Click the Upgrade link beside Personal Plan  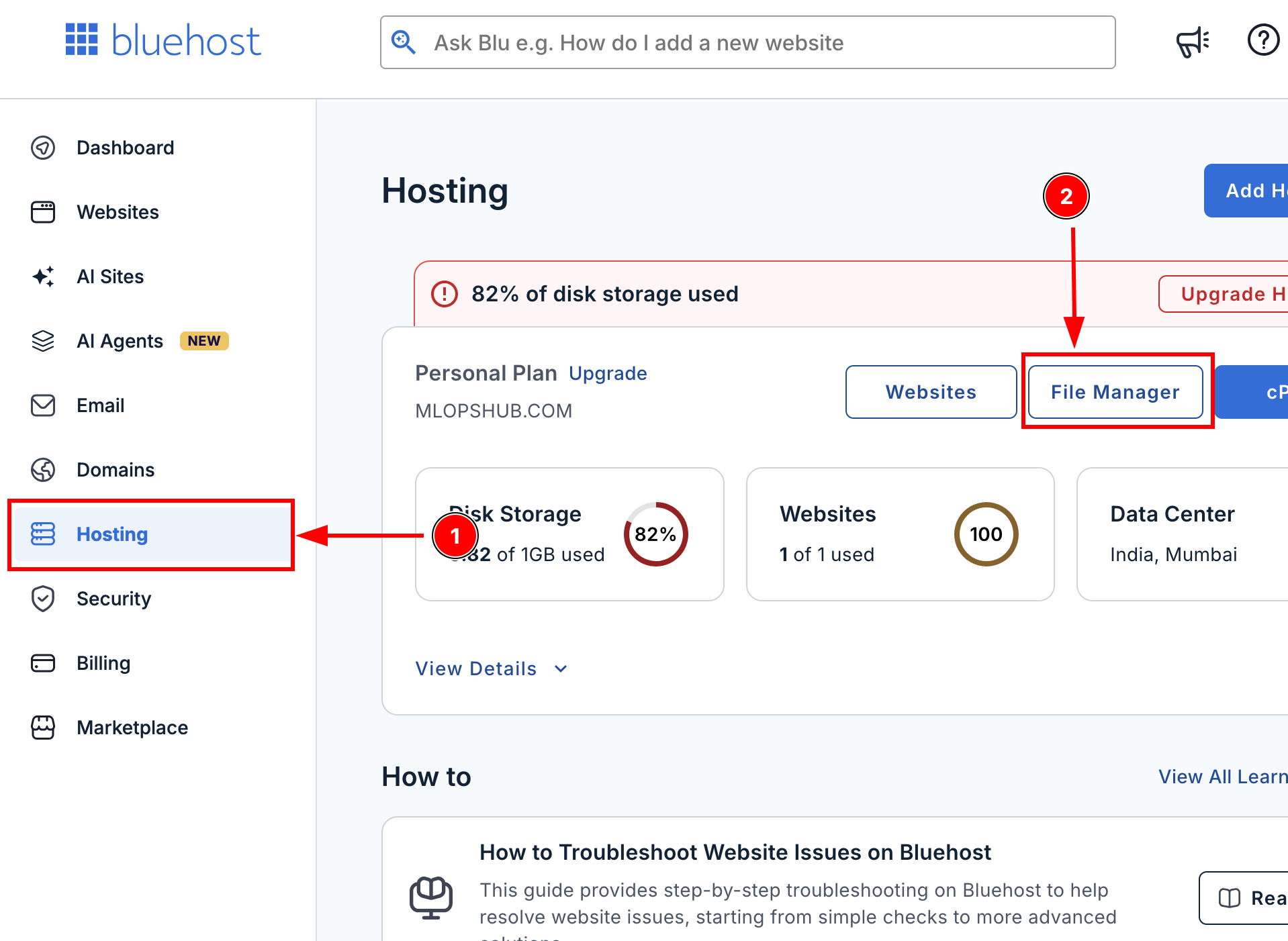tap(608, 373)
